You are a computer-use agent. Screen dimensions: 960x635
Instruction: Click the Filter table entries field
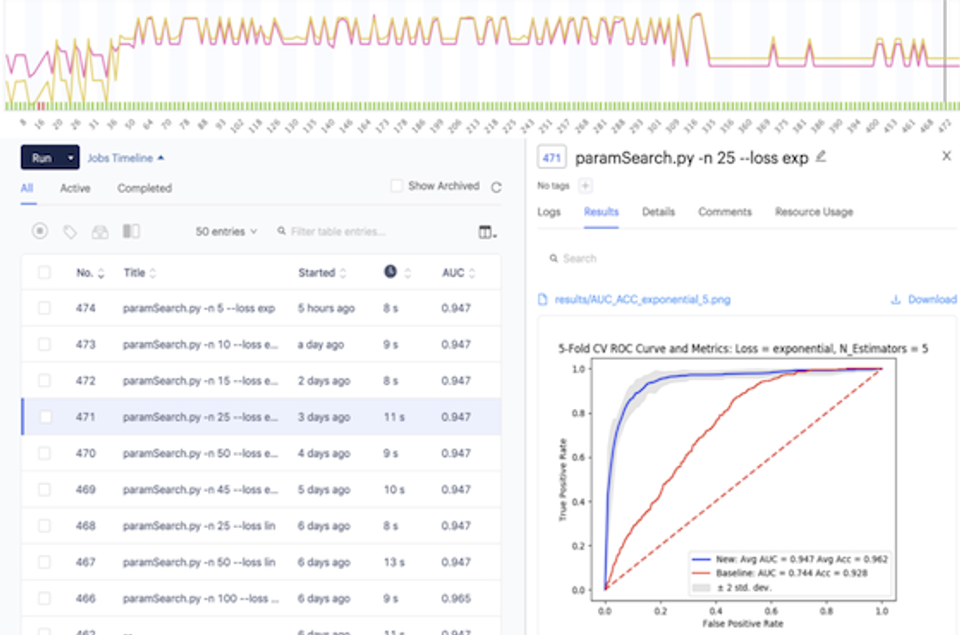click(338, 231)
